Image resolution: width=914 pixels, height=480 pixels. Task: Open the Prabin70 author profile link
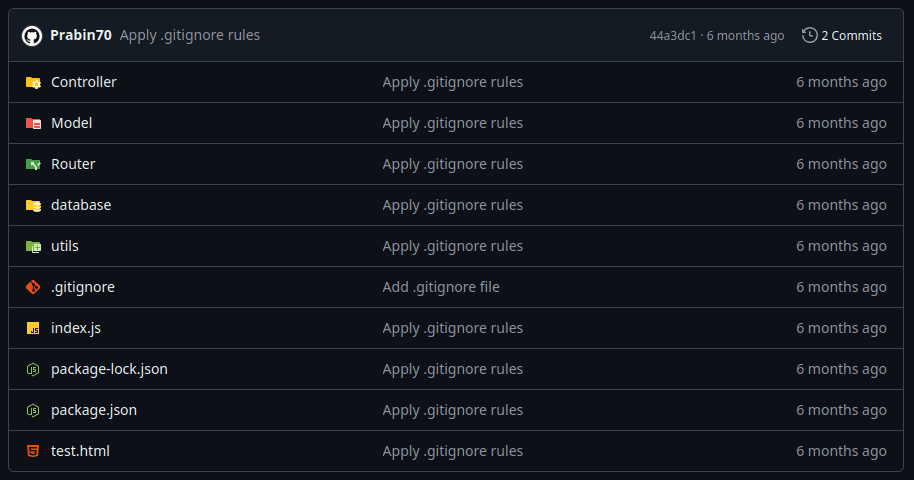pos(80,35)
